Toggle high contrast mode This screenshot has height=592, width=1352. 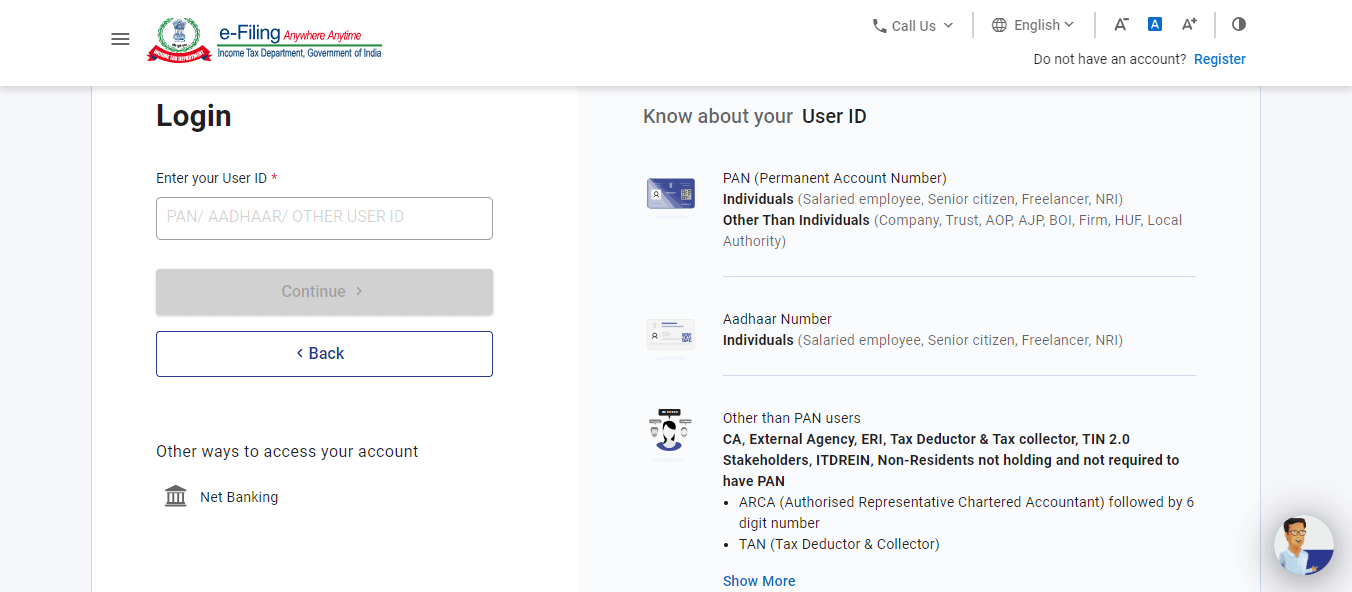tap(1239, 25)
